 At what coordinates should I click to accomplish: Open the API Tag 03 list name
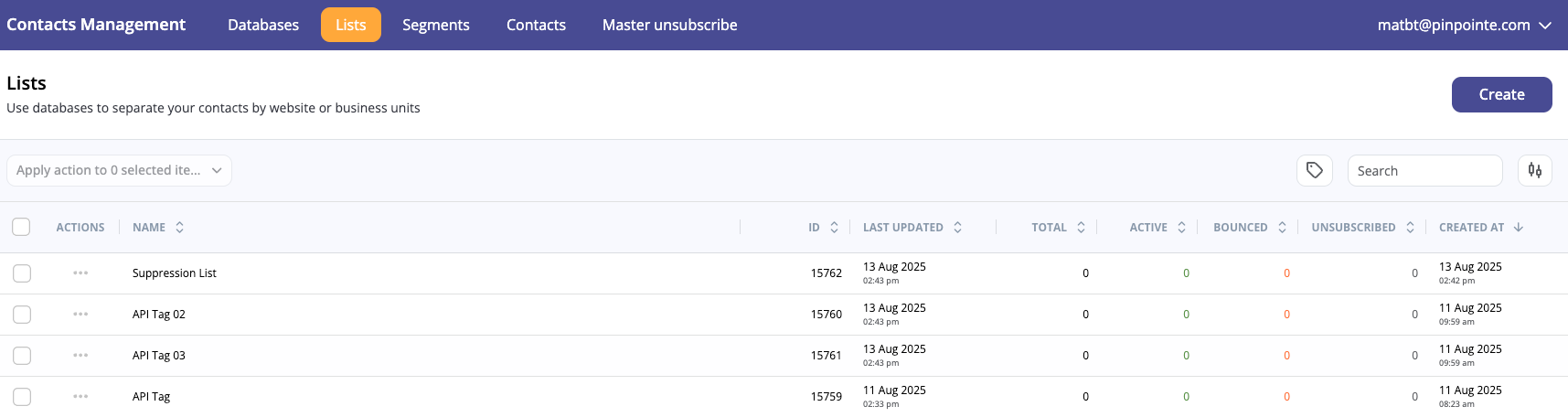click(x=159, y=356)
